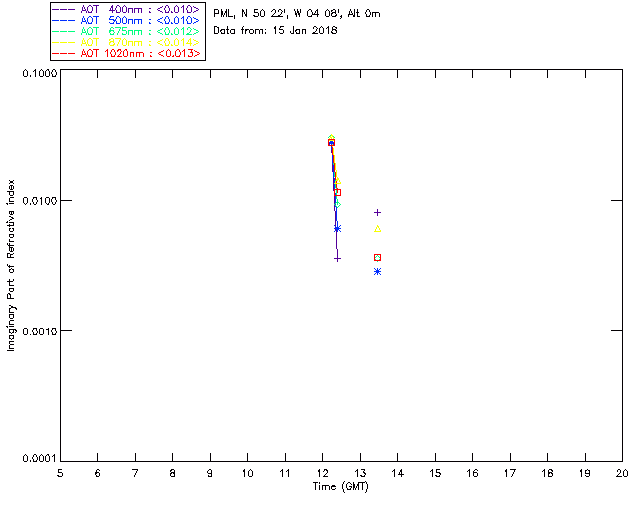Click the isolated yellow triangle marker near 13.5 GMT
This screenshot has height=512, width=640.
click(x=378, y=229)
